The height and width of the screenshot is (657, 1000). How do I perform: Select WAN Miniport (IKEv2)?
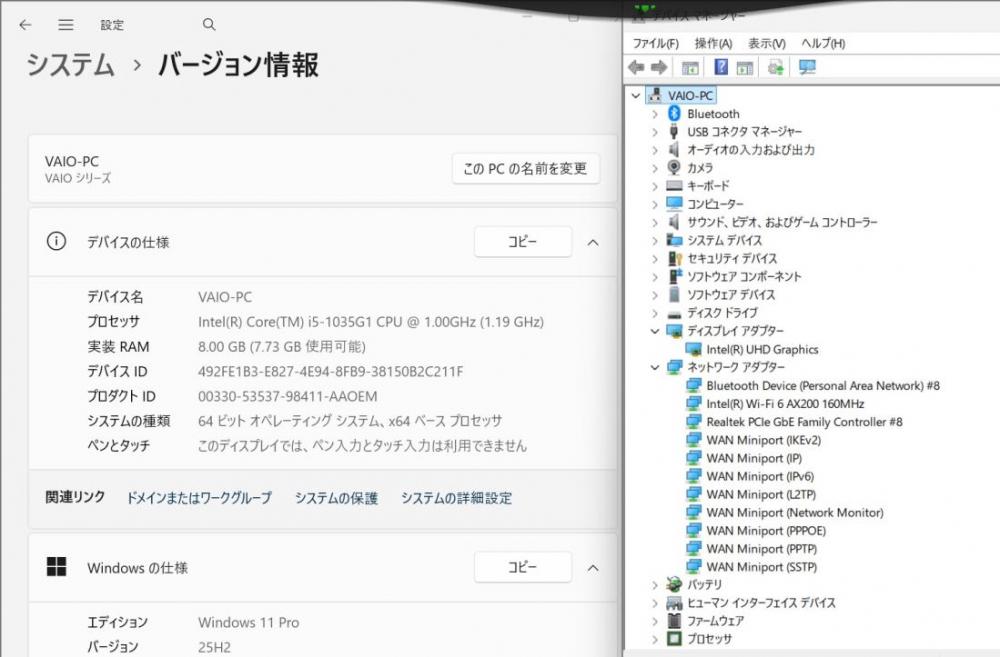763,440
